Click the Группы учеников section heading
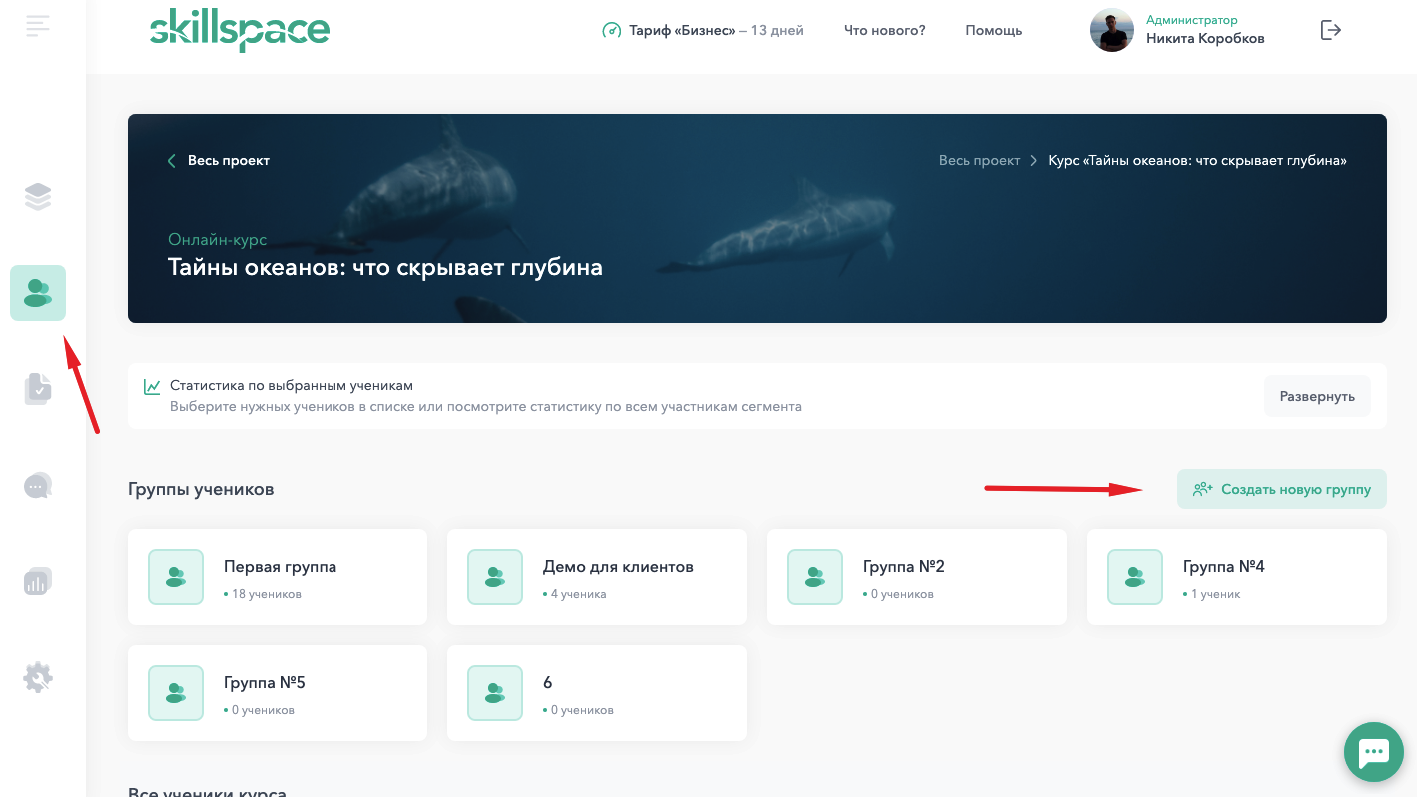This screenshot has width=1417, height=797. [x=201, y=489]
